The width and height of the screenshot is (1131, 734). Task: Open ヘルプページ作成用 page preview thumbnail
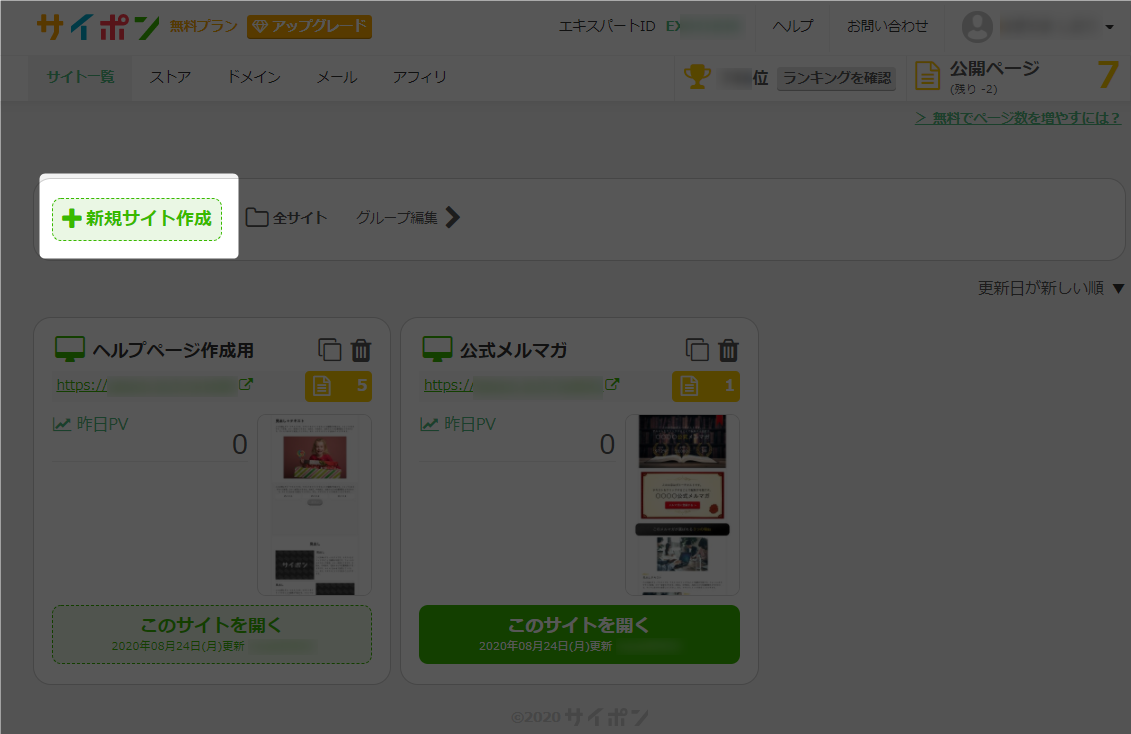[314, 505]
